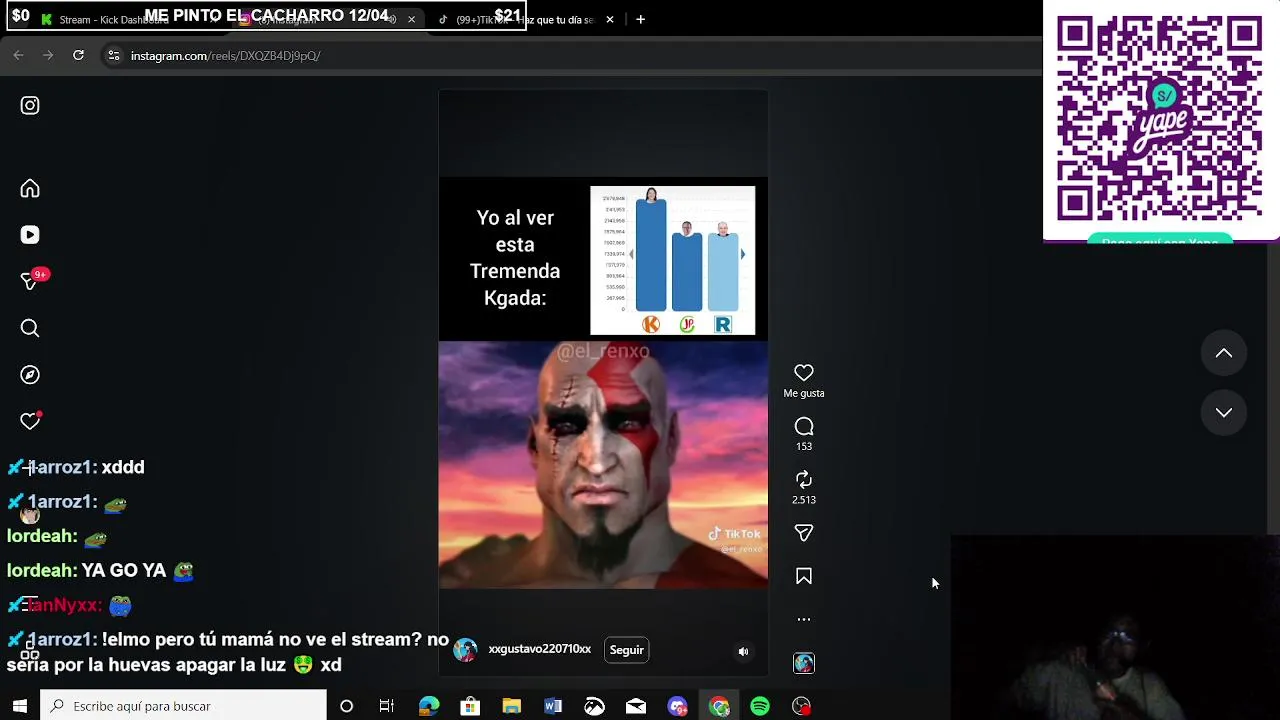This screenshot has width=1280, height=720.
Task: Open the Explore compass icon
Action: tap(30, 375)
